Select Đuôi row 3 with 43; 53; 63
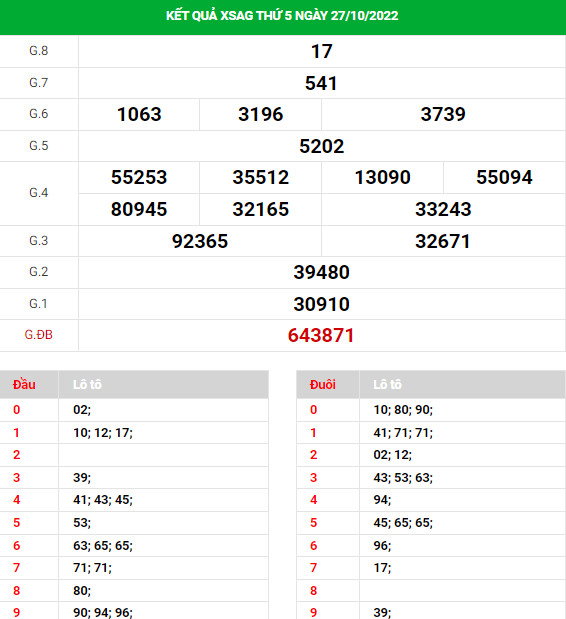The width and height of the screenshot is (566, 619). tap(431, 478)
